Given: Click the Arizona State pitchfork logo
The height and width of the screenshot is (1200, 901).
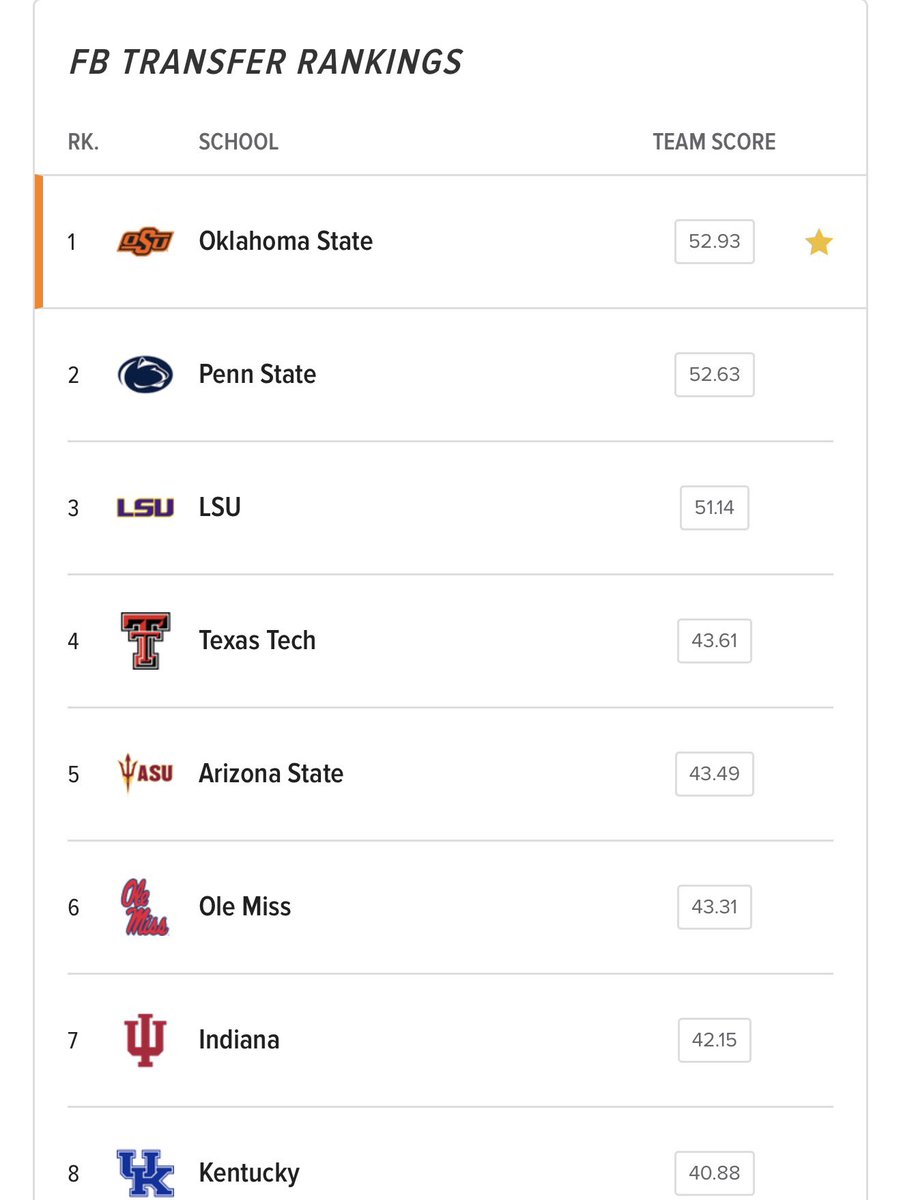Looking at the screenshot, I should (145, 774).
